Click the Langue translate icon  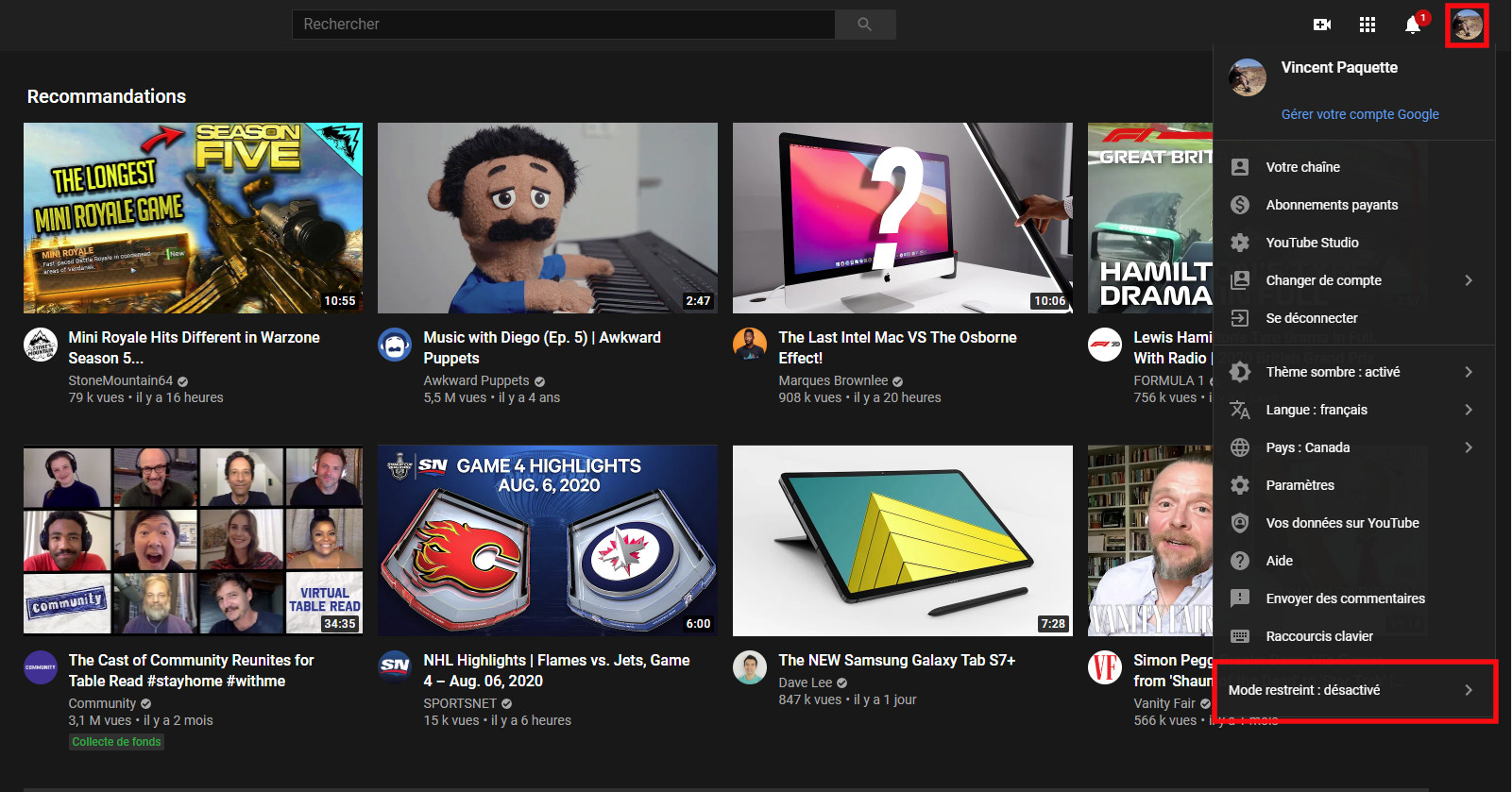[1240, 410]
